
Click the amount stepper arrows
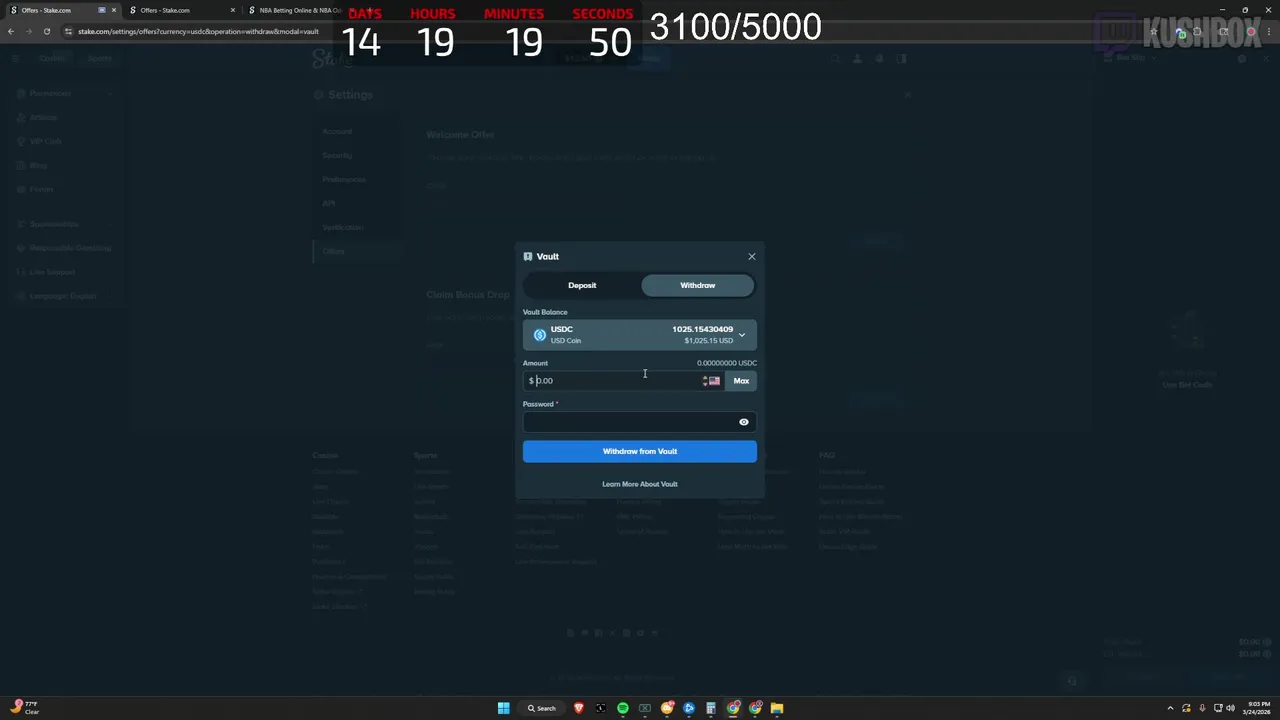click(x=705, y=381)
